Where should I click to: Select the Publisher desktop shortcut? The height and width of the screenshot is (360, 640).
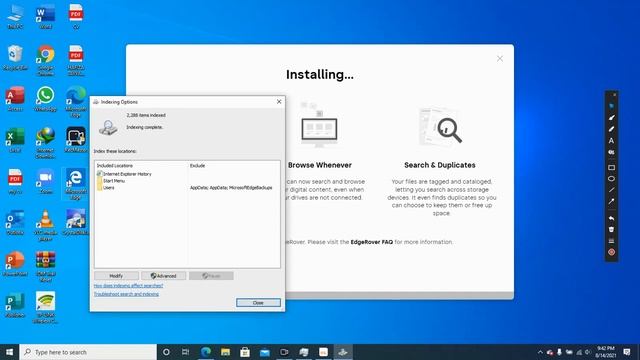point(15,305)
